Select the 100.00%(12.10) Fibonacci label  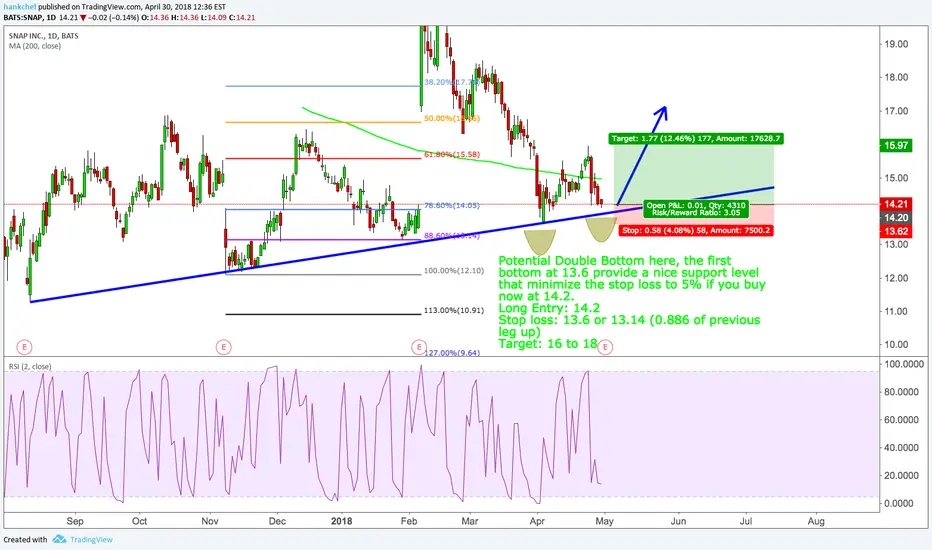pos(454,271)
